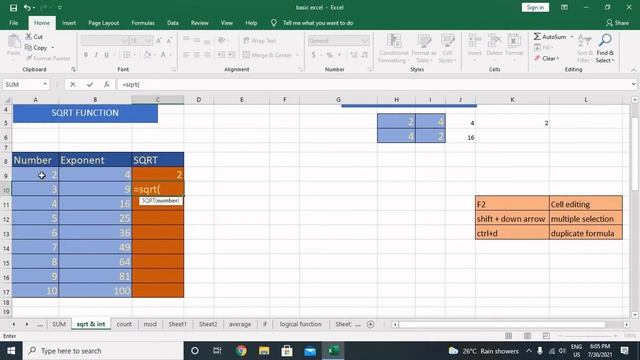Image resolution: width=640 pixels, height=360 pixels.
Task: Click the lightbulb Tell me icon
Action: (273, 23)
